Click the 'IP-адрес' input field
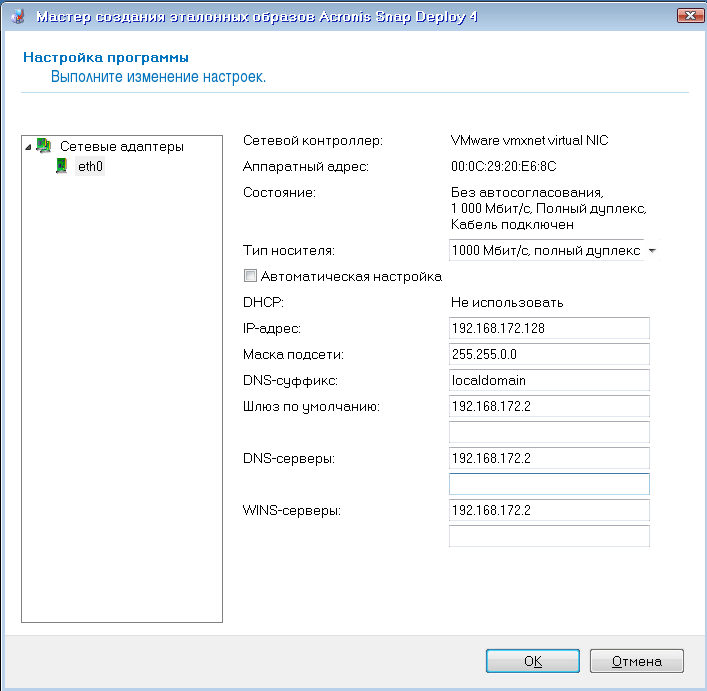 tap(549, 328)
